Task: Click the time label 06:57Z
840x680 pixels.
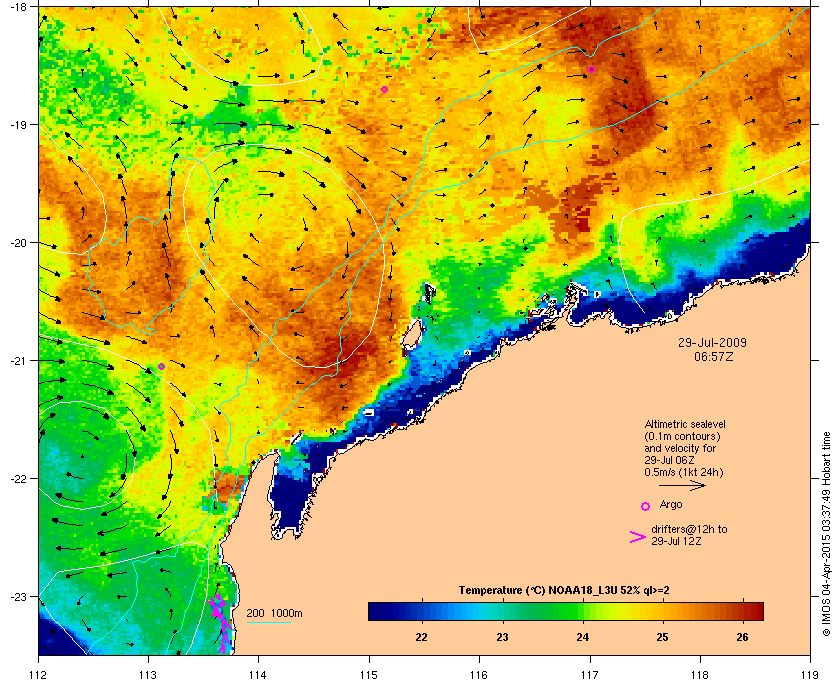Action: (713, 356)
